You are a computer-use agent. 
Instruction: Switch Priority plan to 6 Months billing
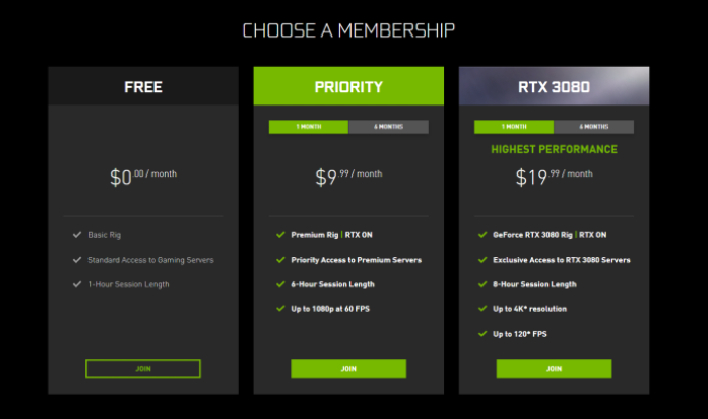(388, 127)
